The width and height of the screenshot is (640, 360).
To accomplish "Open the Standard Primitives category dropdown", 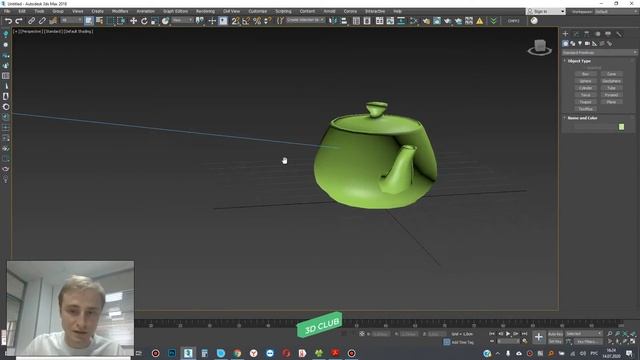I will tap(599, 53).
